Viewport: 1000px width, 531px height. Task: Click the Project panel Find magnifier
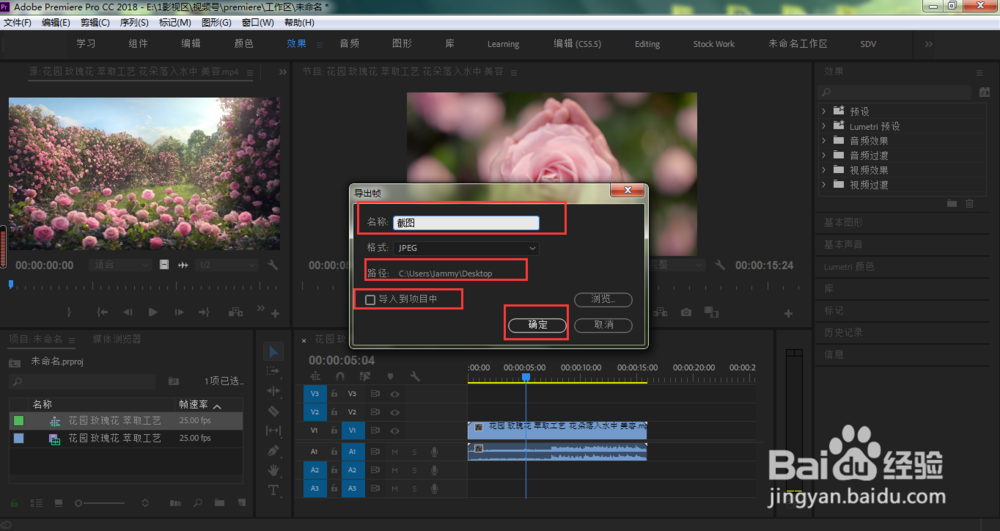point(198,503)
